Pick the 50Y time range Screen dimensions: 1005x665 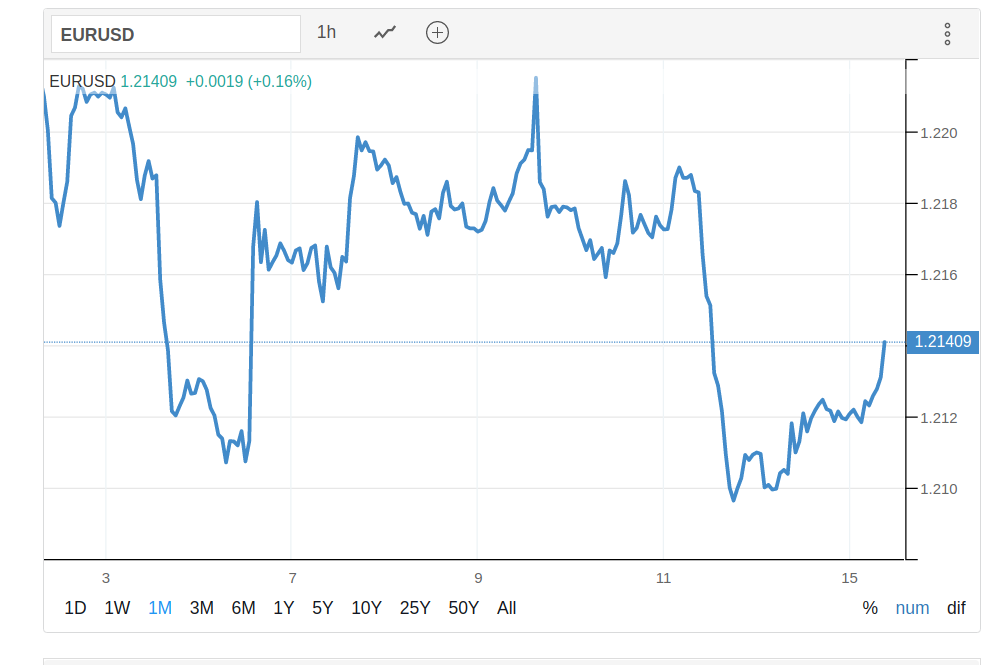coord(464,608)
